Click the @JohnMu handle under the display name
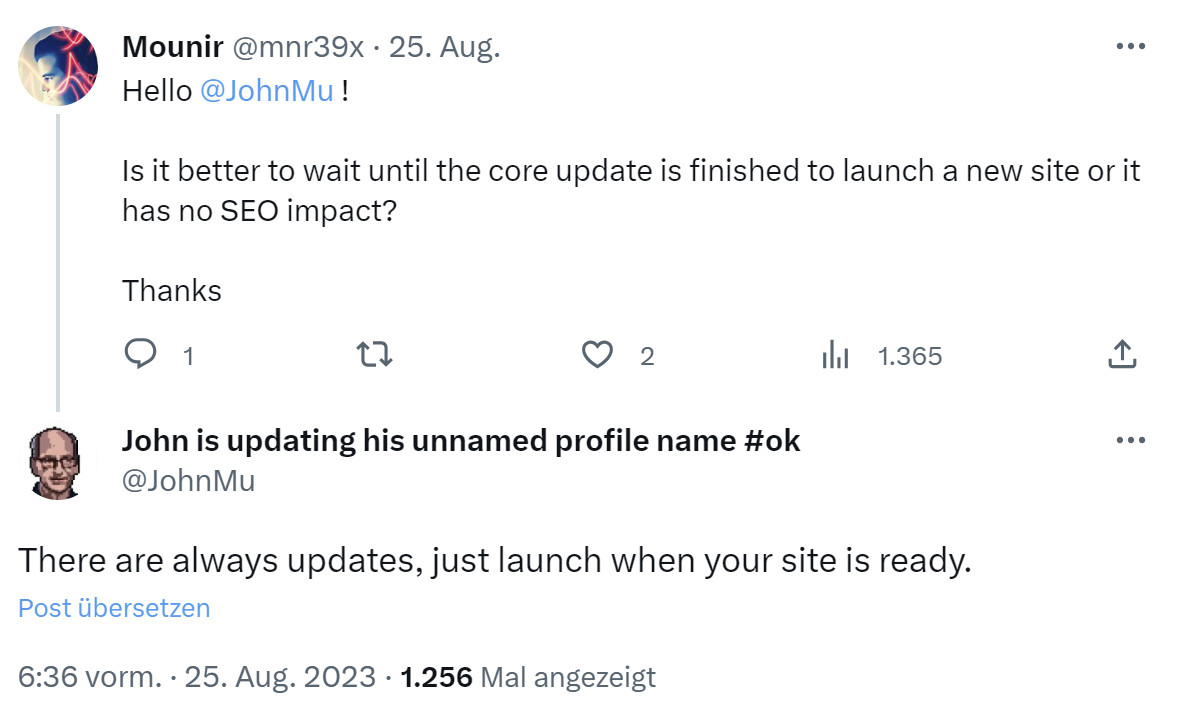 190,481
